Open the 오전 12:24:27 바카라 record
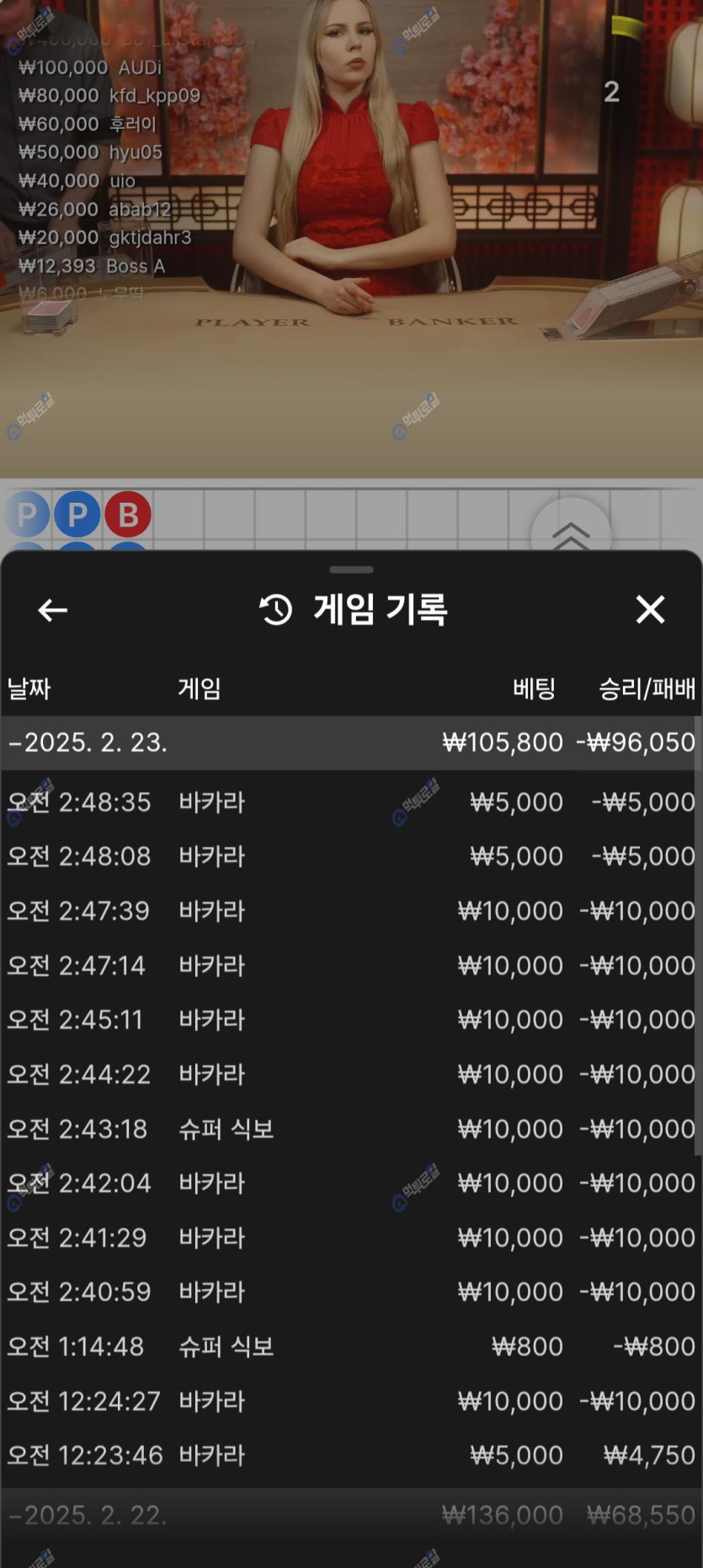This screenshot has height=1568, width=703. click(351, 1401)
